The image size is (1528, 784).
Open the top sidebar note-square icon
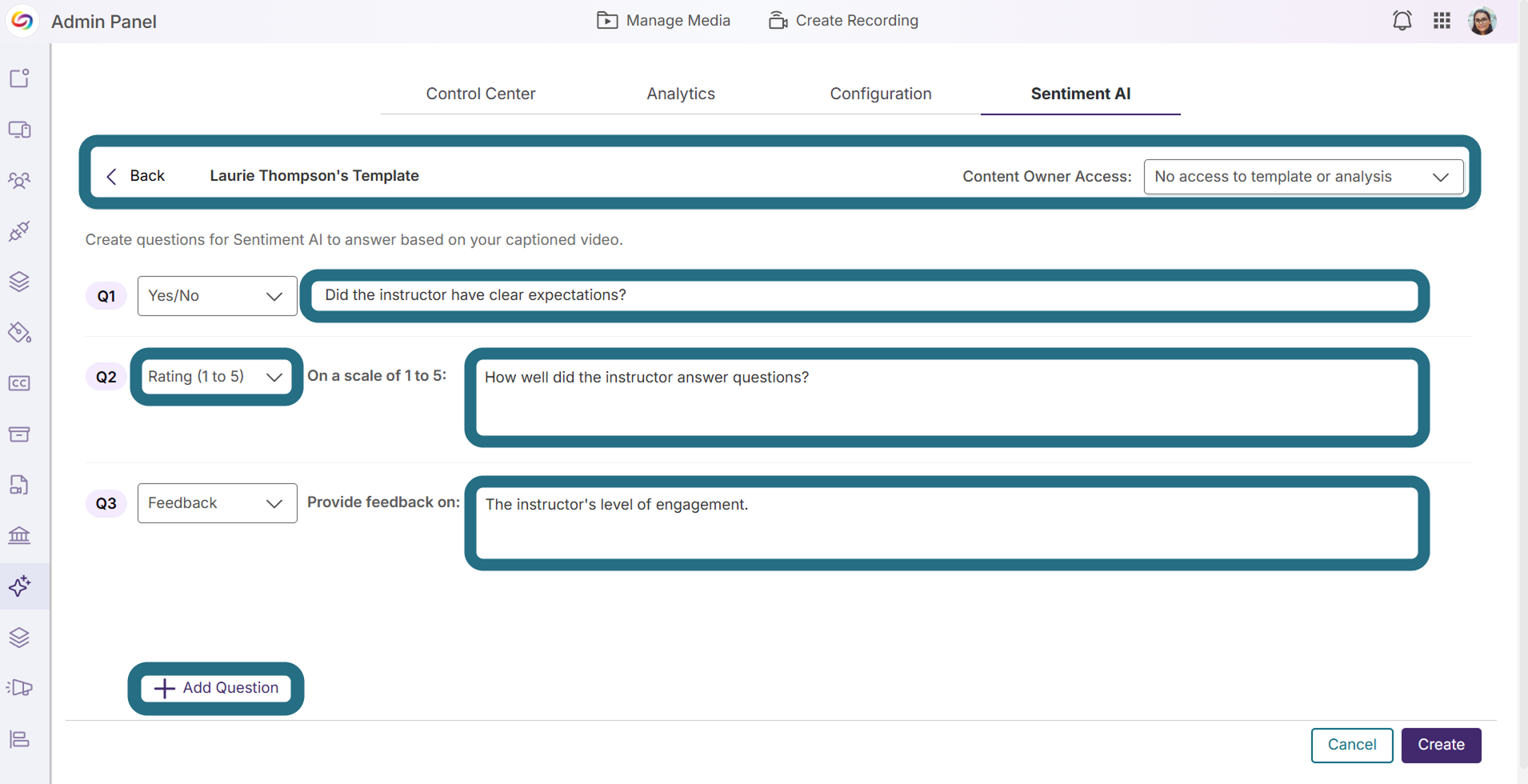pyautogui.click(x=20, y=78)
